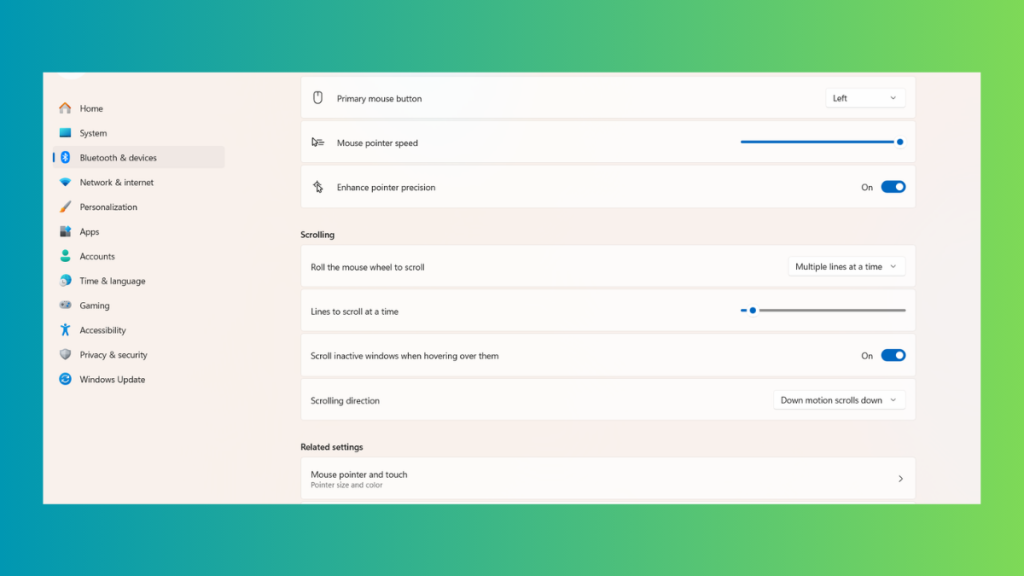This screenshot has width=1024, height=576.
Task: Open Network & internet settings
Action: 138,182
